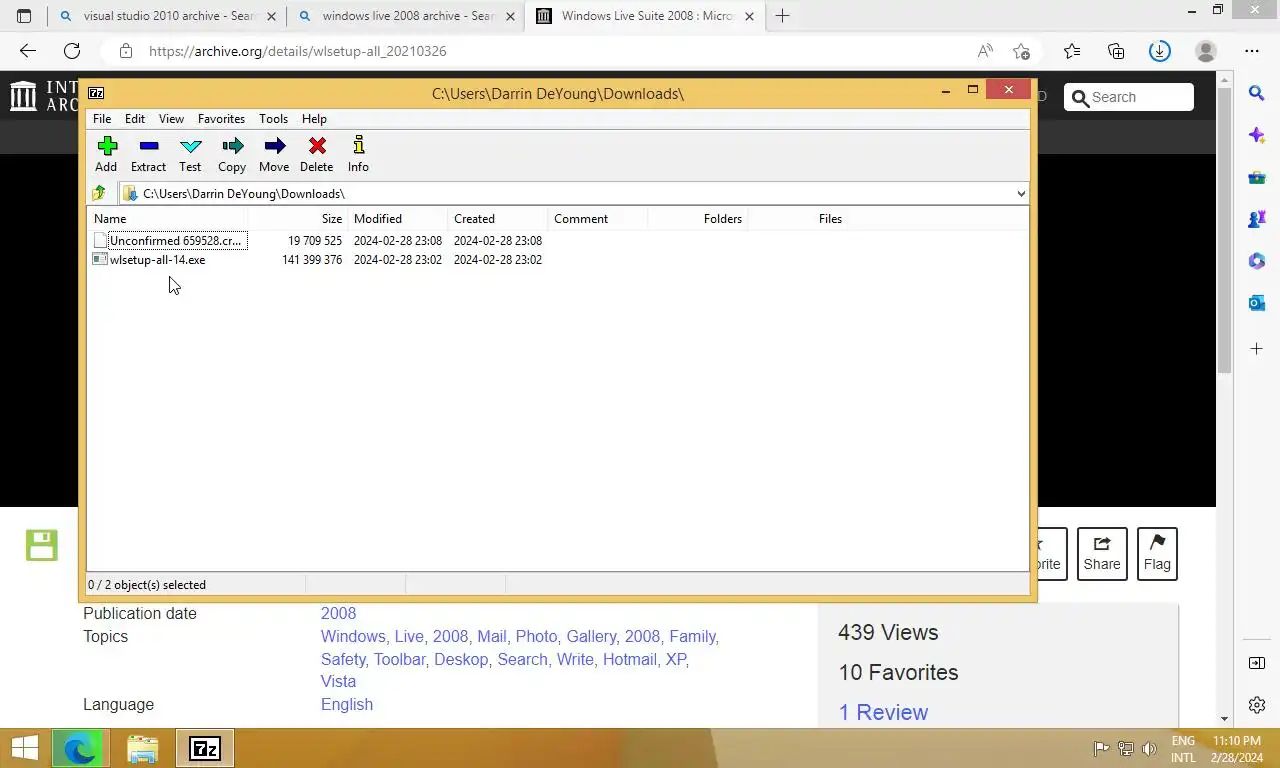
Task: Click the 7z icon in the title bar
Action: point(96,93)
